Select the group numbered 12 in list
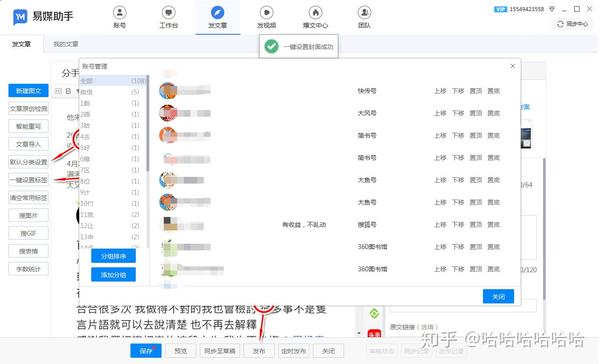 [113, 225]
